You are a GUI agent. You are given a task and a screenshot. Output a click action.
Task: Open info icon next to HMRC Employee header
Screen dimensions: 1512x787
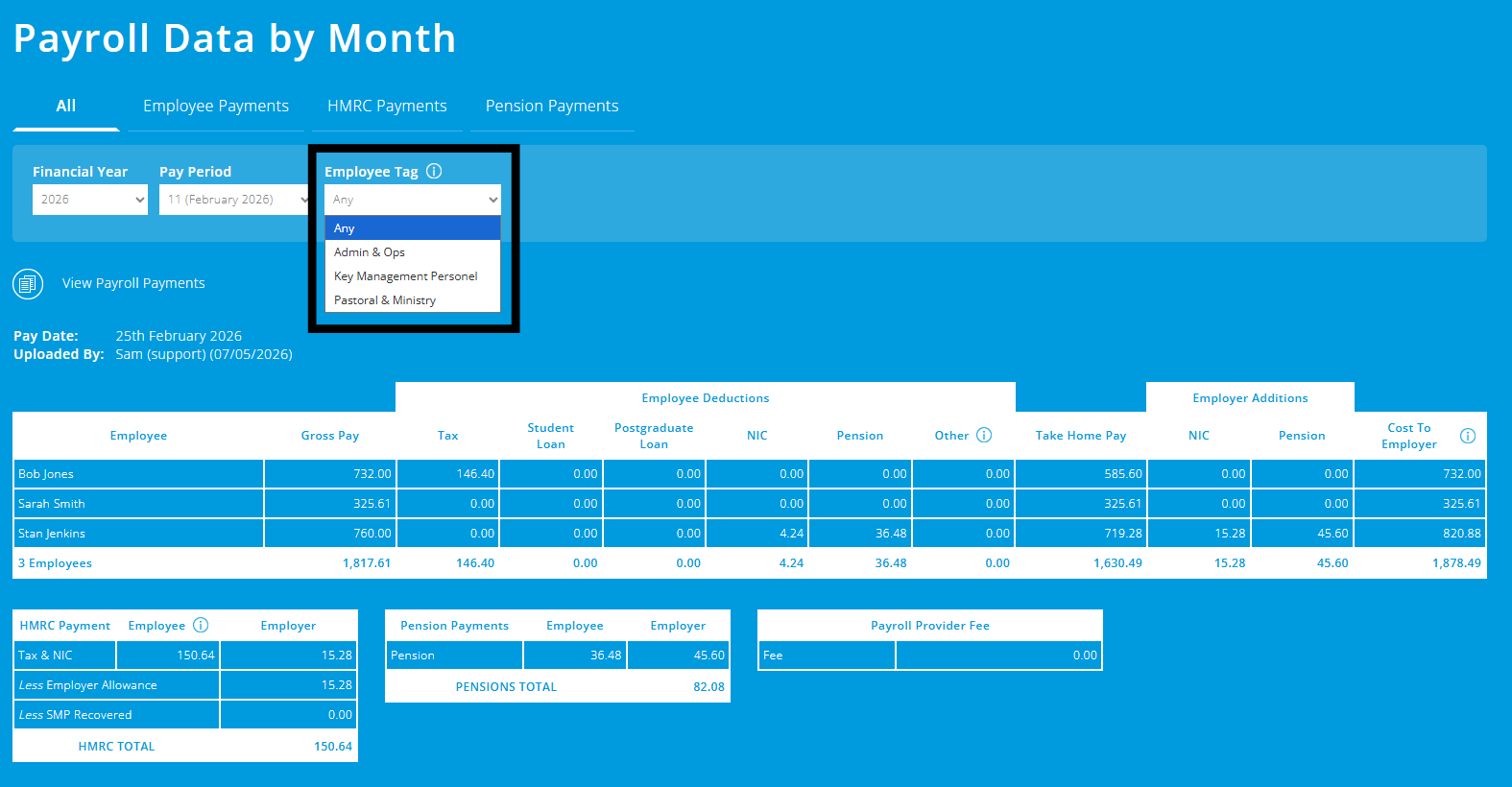point(201,625)
